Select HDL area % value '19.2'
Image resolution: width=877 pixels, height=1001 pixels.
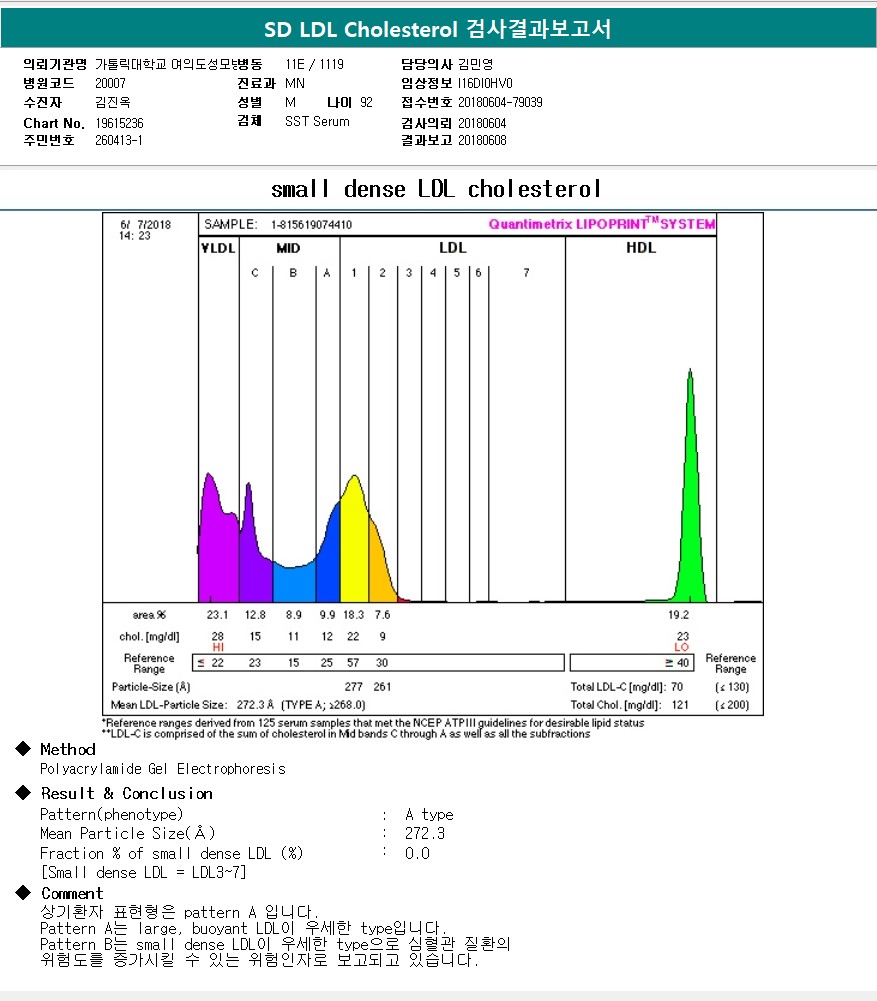coord(678,615)
